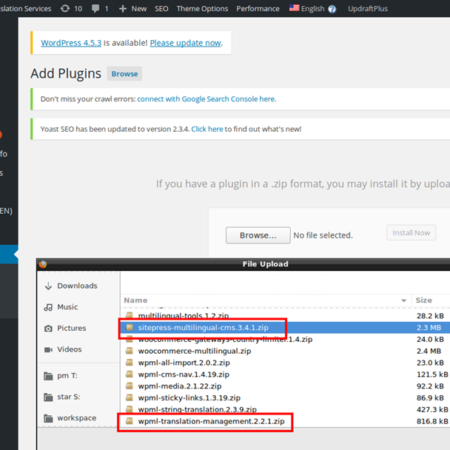Toggle sort arrow in Name column header
Viewport: 450px width, 450px height.
tap(404, 300)
